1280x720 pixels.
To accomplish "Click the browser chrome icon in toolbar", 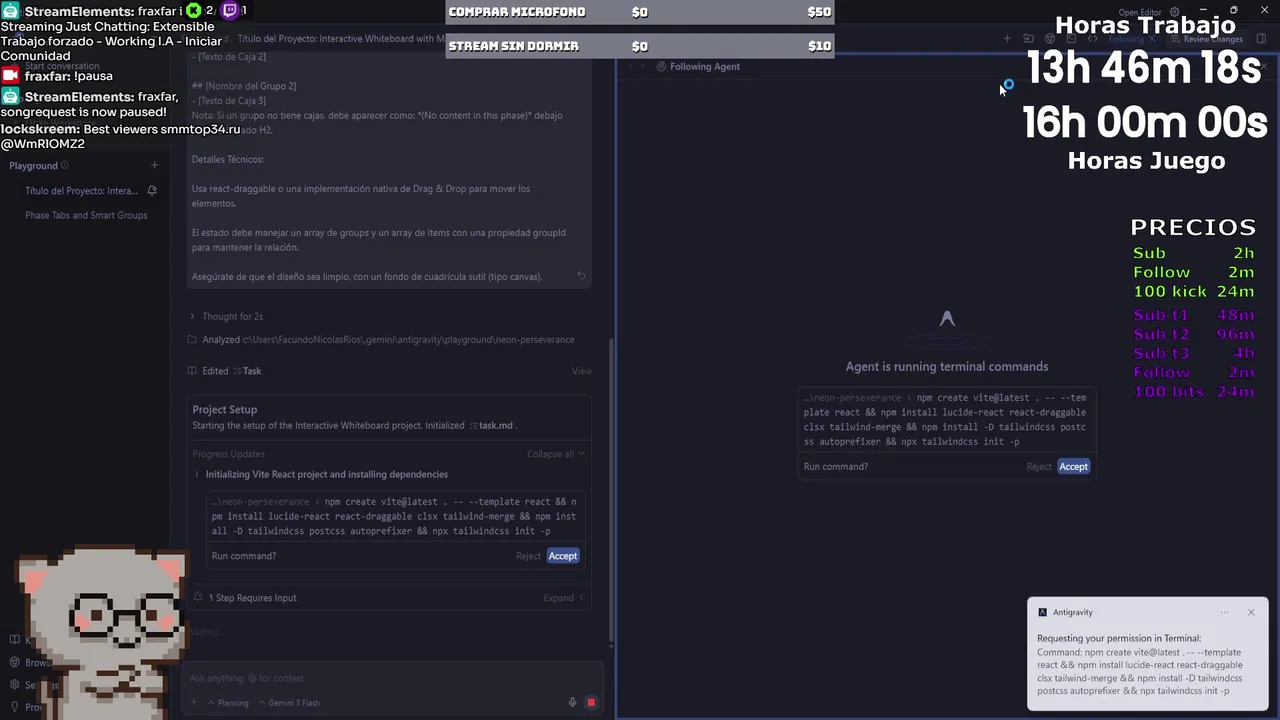I will [x=1050, y=39].
